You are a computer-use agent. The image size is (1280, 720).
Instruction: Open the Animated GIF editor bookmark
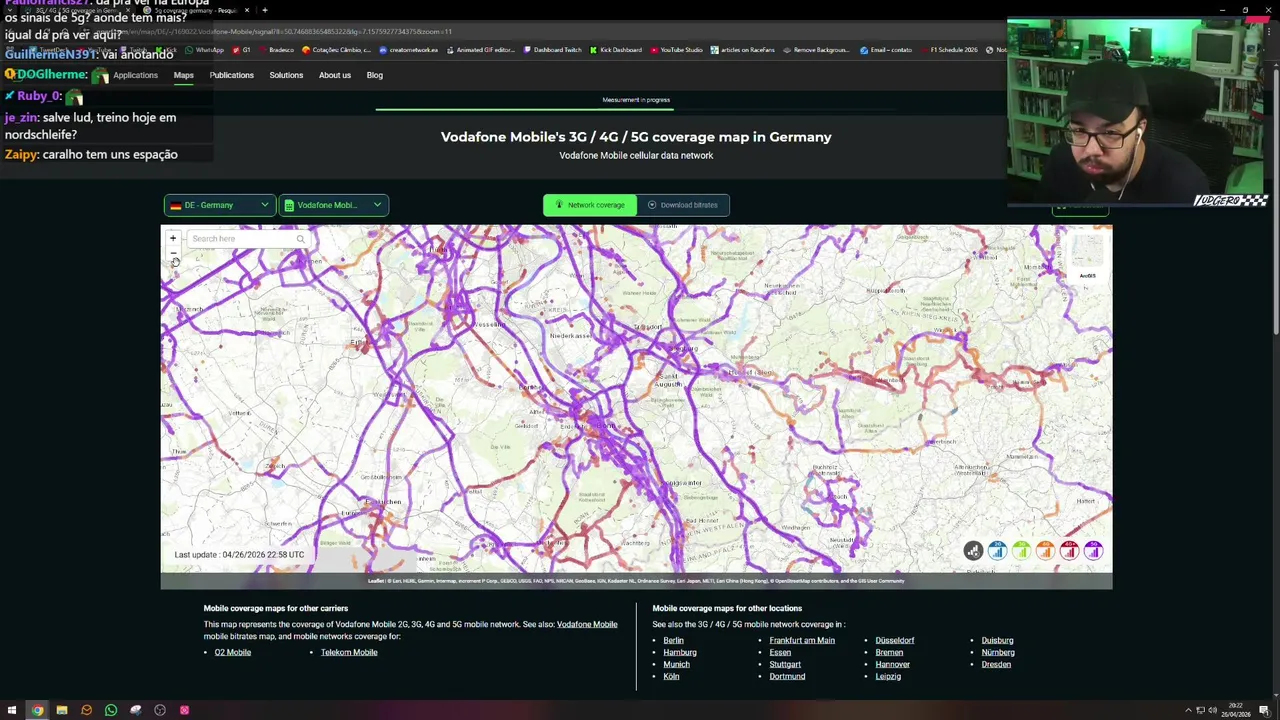click(x=480, y=50)
